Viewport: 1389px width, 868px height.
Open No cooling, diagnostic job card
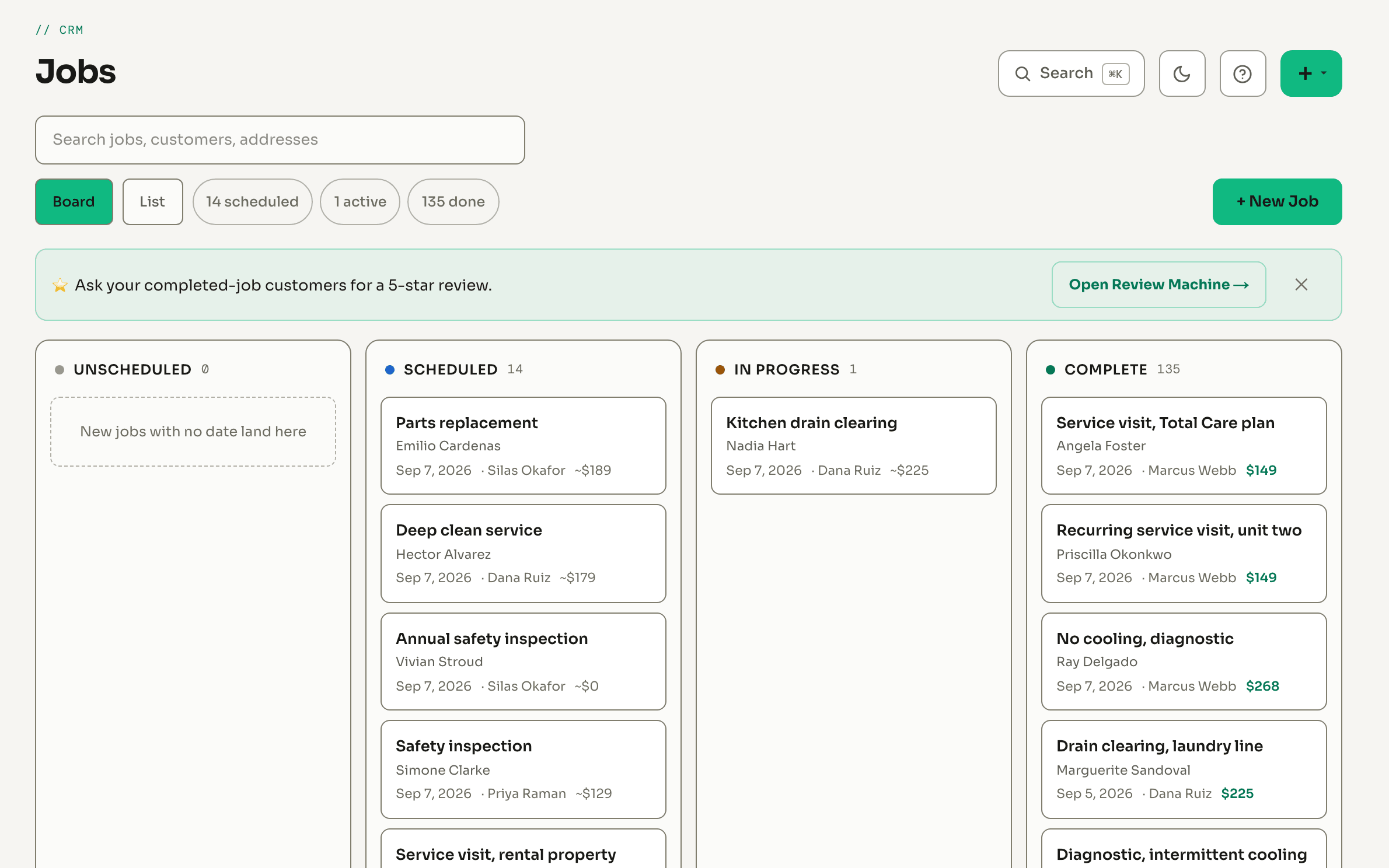click(1184, 661)
